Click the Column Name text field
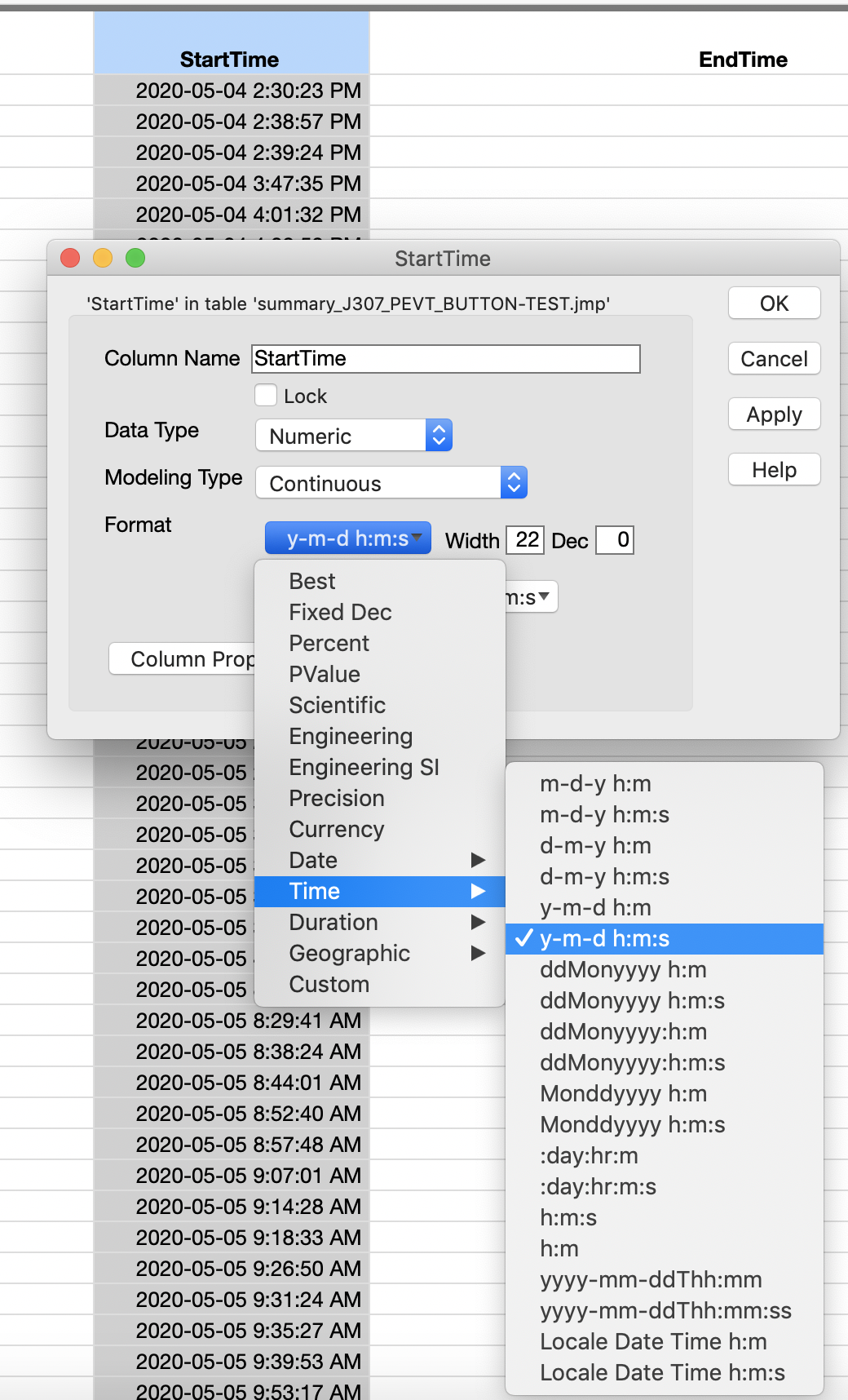848x1400 pixels. (445, 359)
